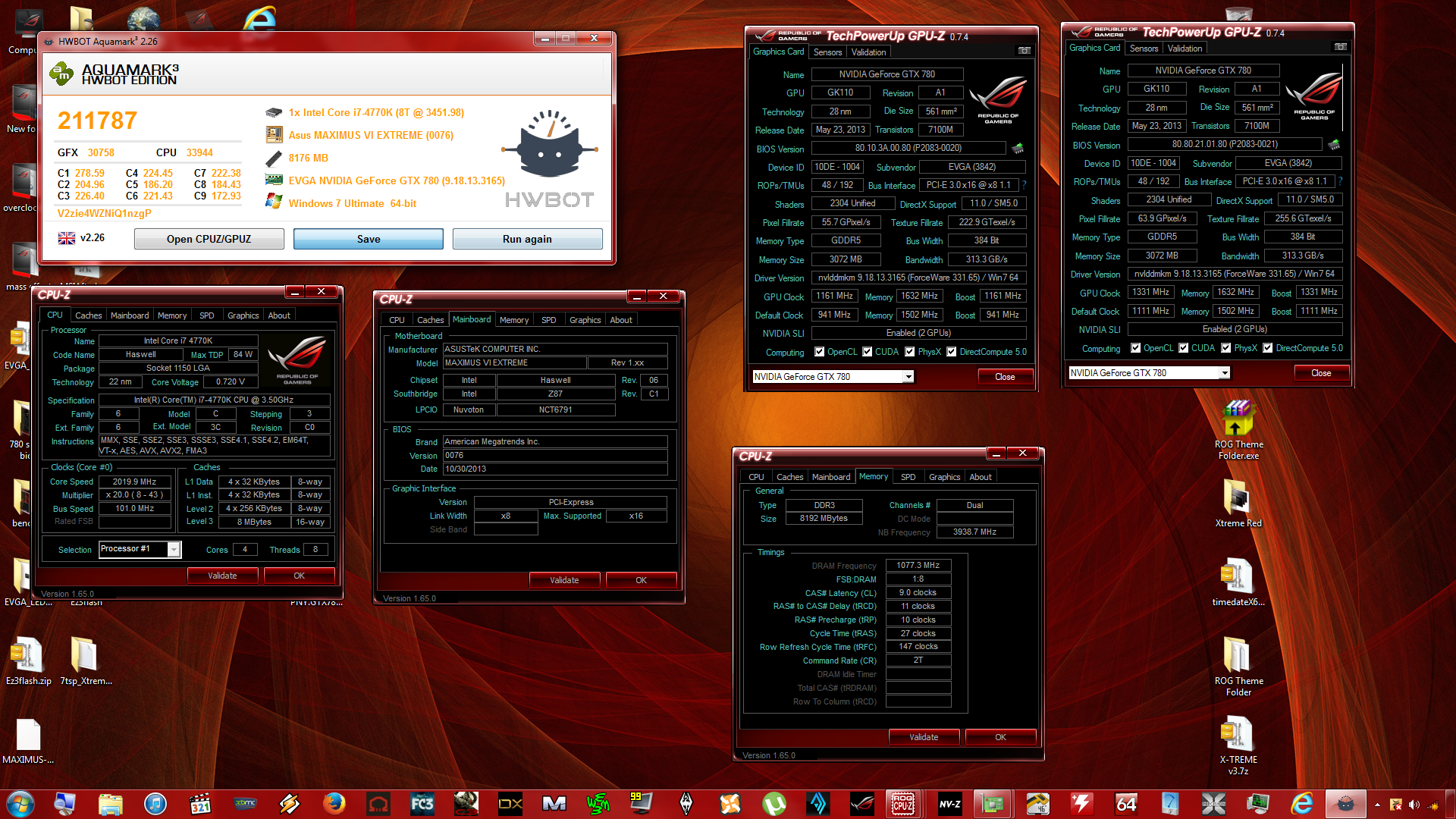Open Caches tab in CPU-Z processor window
Viewport: 1456px width, 819px height.
coord(88,315)
